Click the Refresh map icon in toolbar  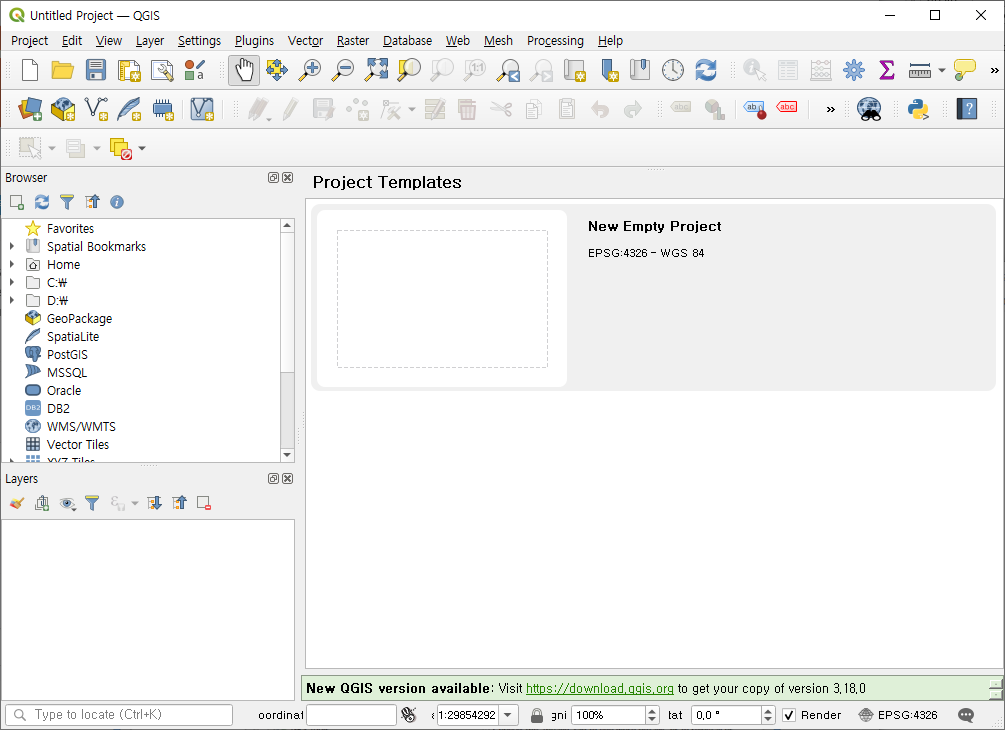706,70
